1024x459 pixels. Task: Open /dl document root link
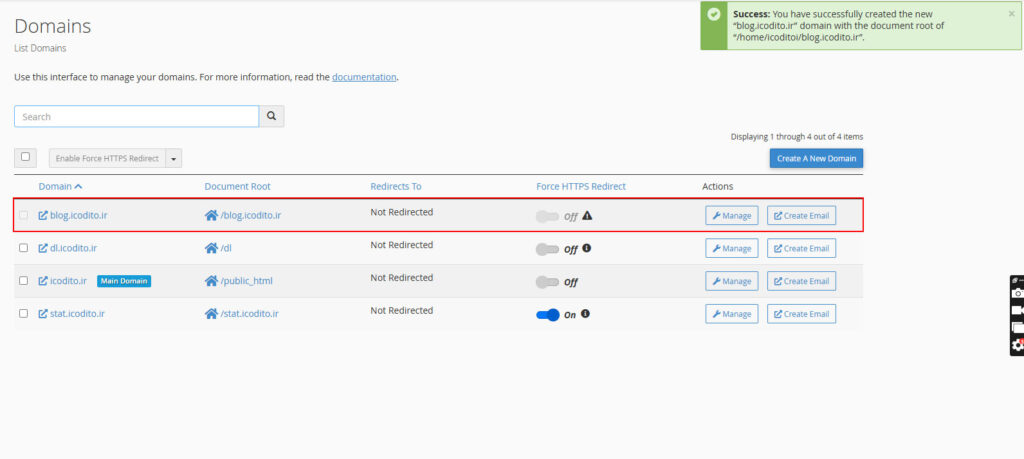(x=227, y=248)
